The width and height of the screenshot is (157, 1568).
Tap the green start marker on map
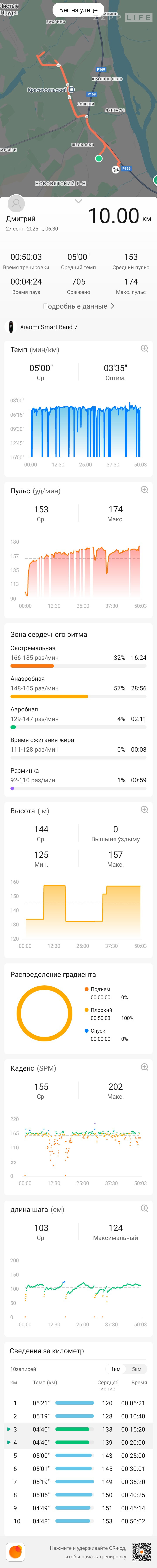pos(99,158)
